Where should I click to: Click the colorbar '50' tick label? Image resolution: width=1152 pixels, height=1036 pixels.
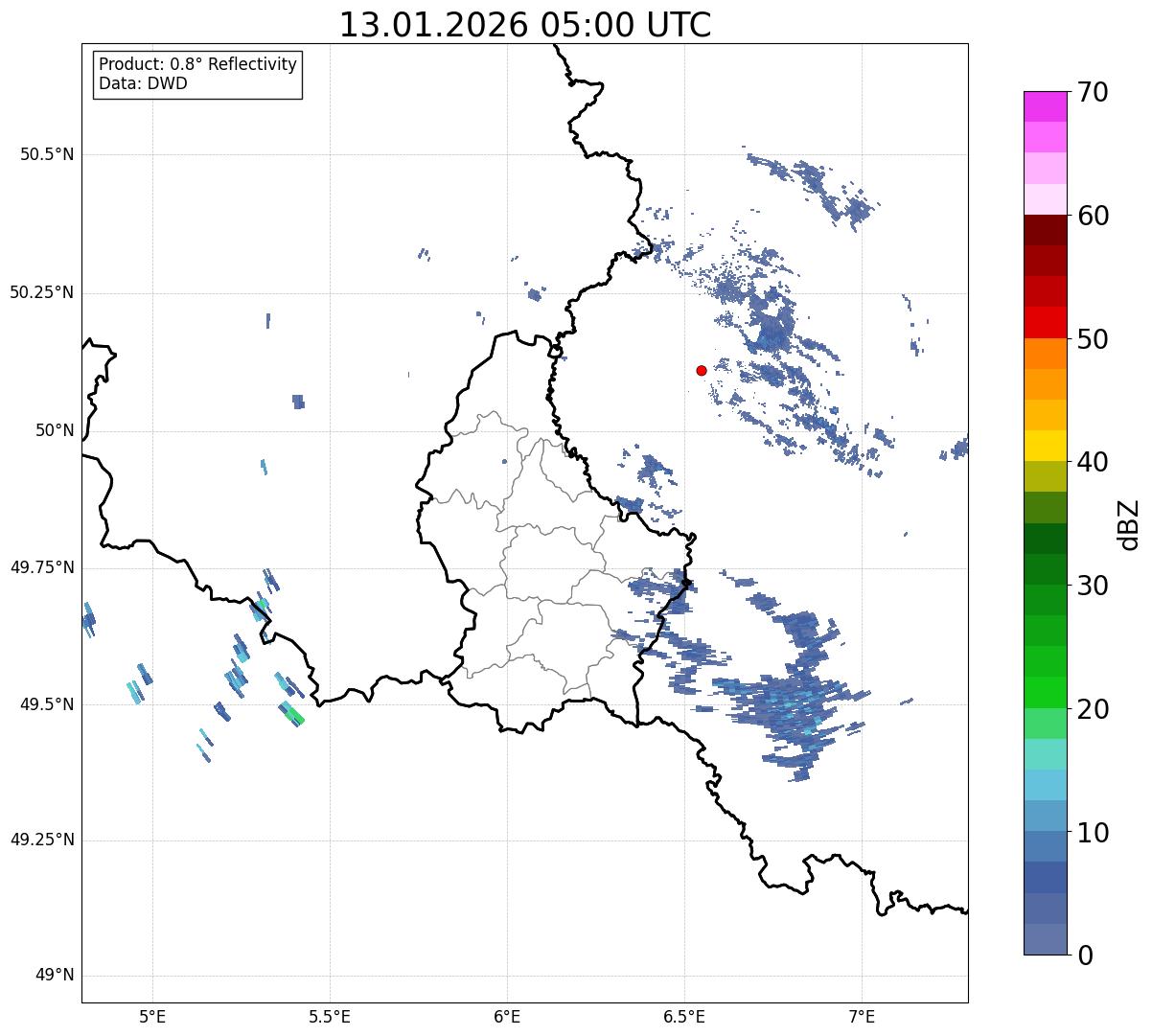tap(1092, 339)
